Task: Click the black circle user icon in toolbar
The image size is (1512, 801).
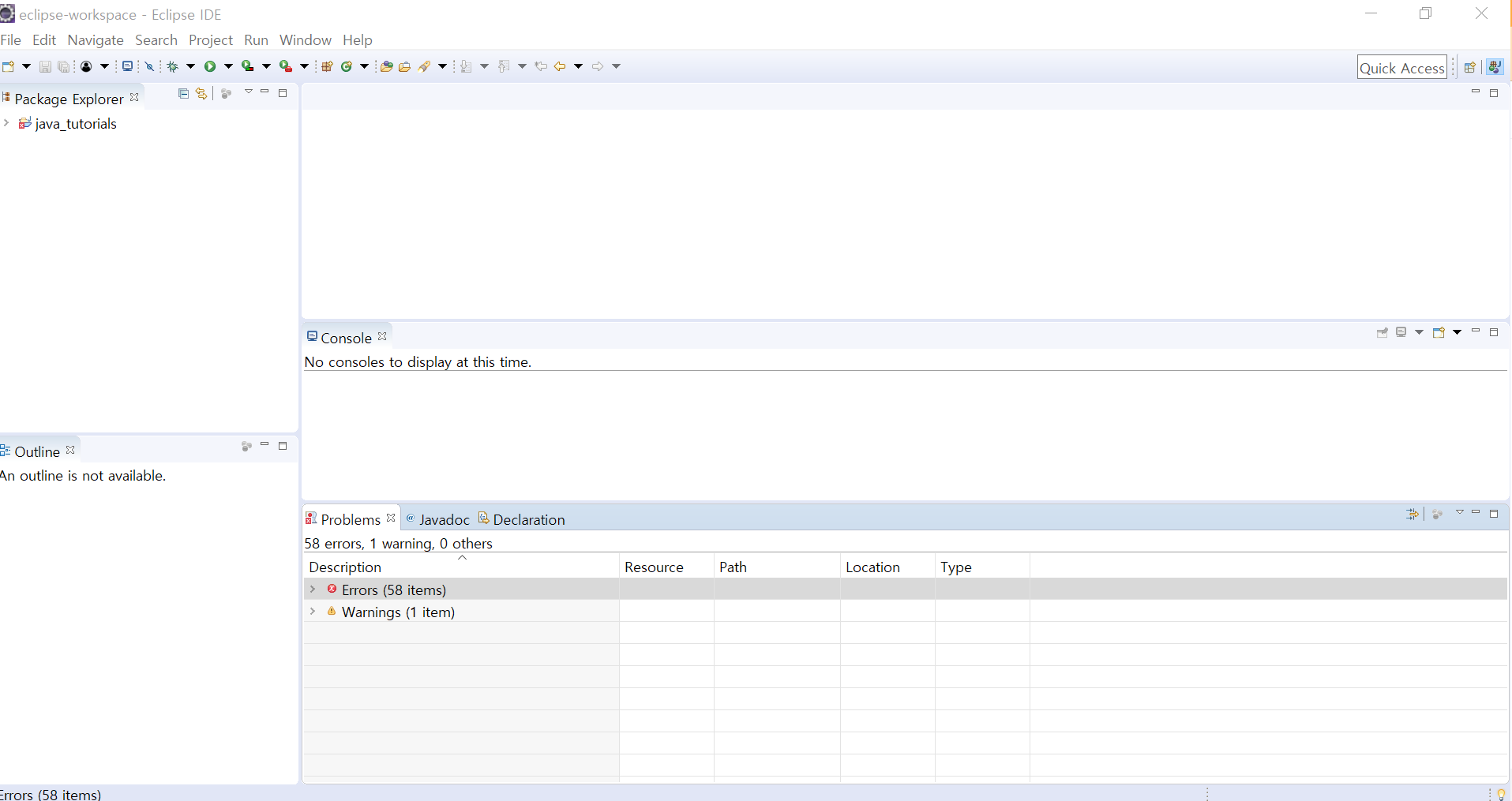Action: coord(86,67)
